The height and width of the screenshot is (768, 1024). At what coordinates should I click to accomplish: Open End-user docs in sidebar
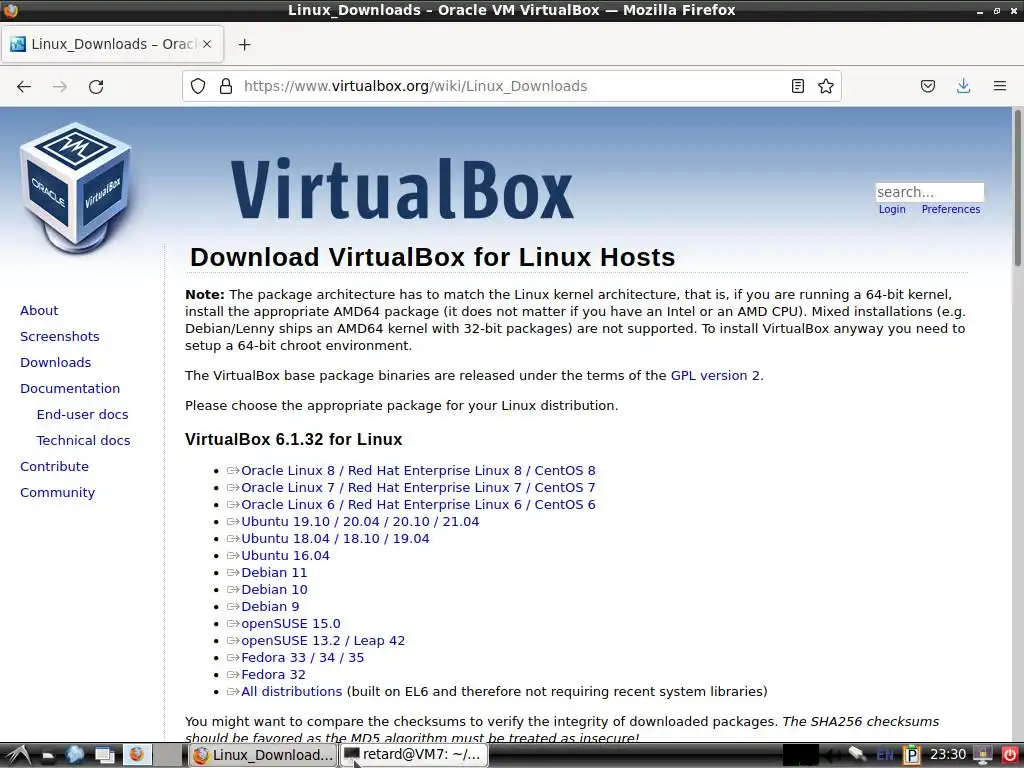point(82,415)
